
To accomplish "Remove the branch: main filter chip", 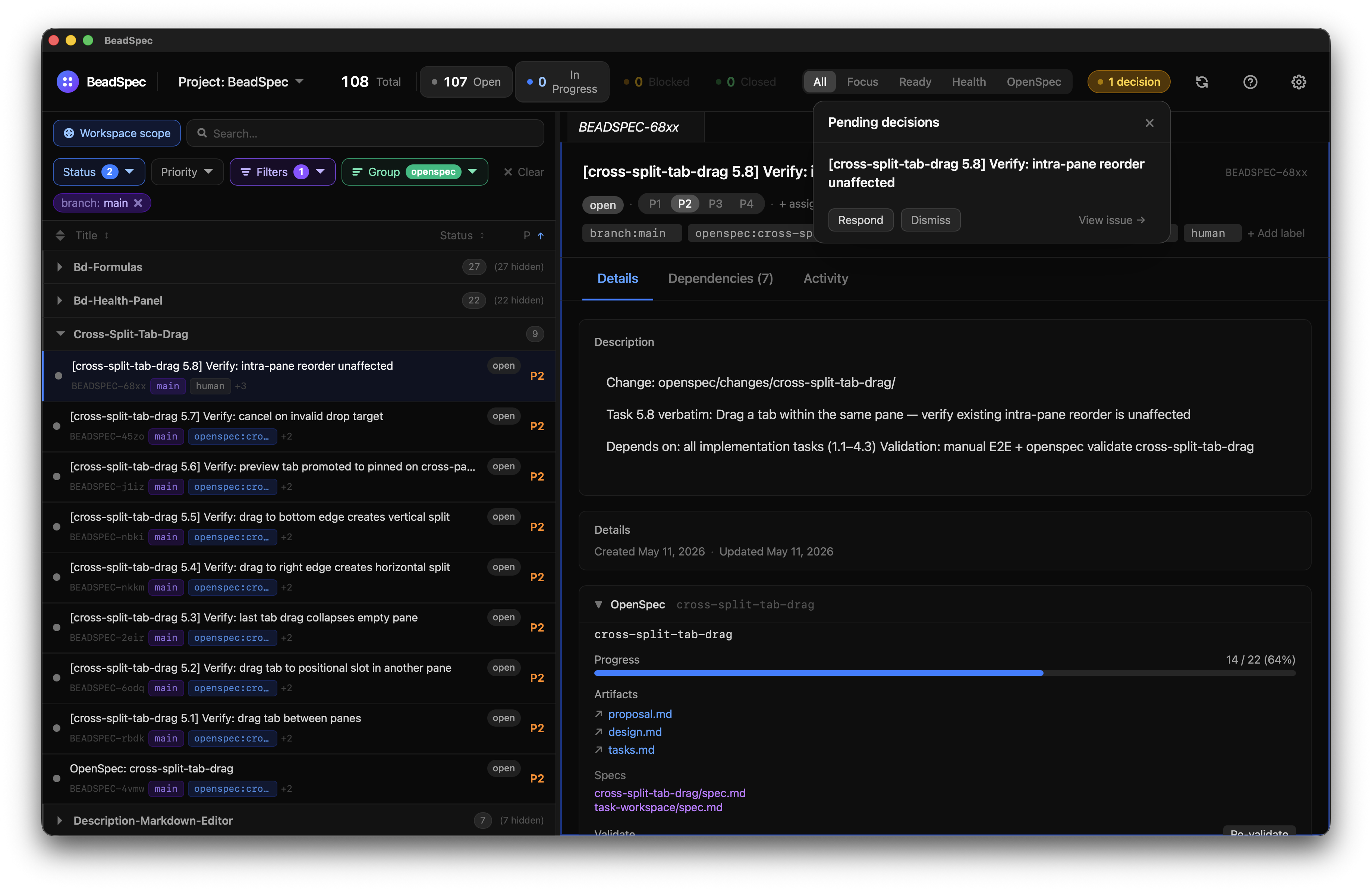I will click(138, 203).
